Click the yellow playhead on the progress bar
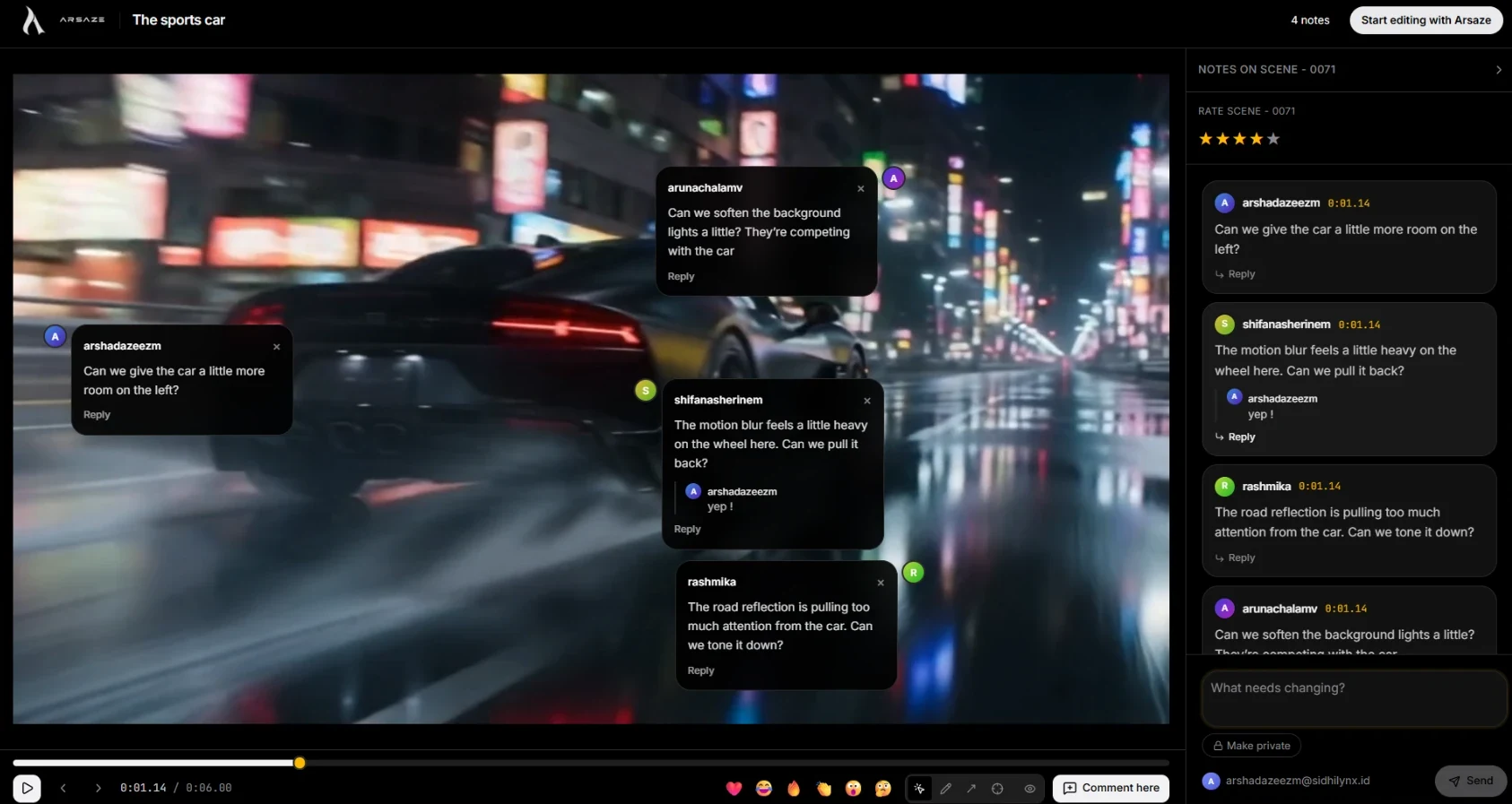1512x804 pixels. (300, 763)
